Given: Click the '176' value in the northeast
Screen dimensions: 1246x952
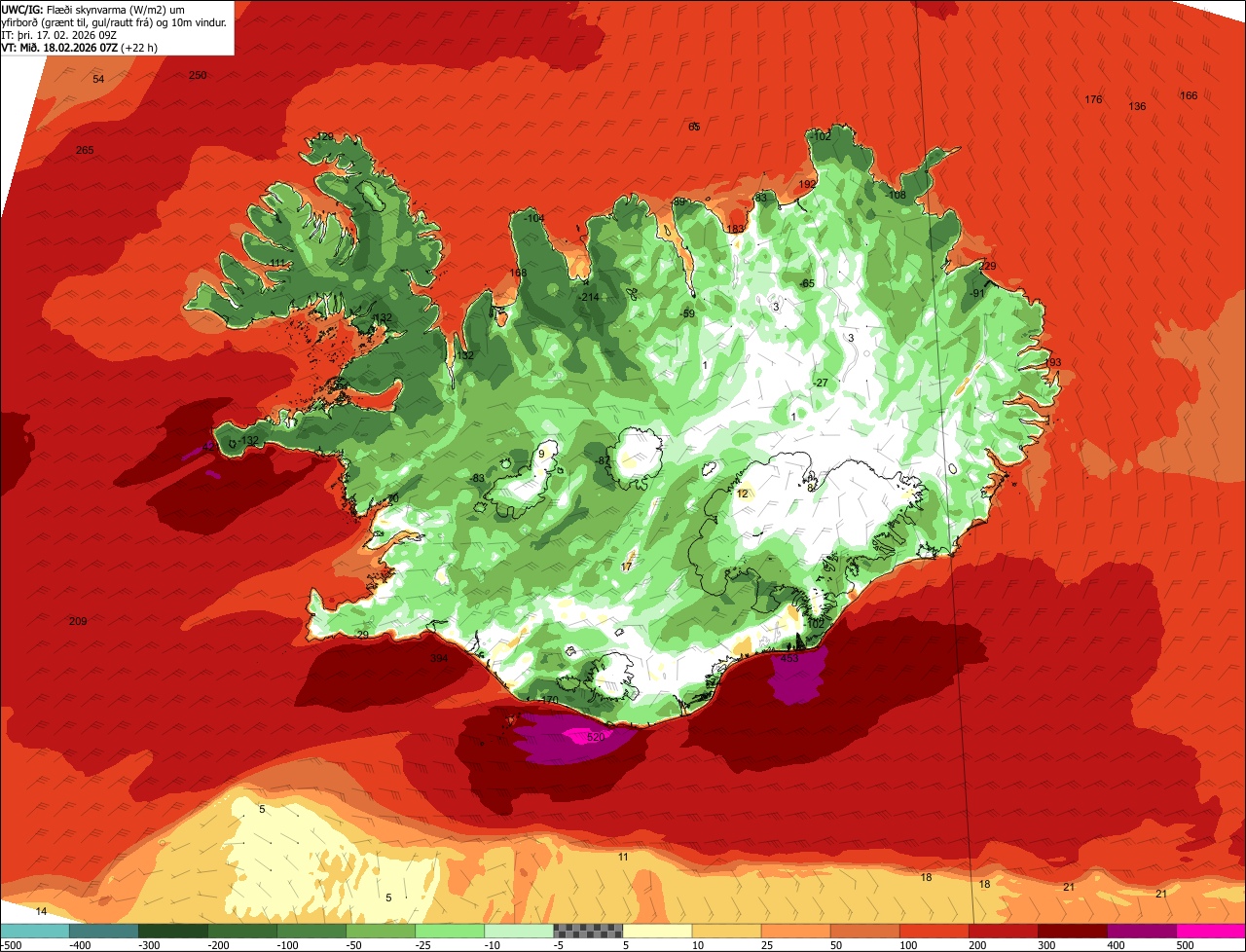Looking at the screenshot, I should (1093, 99).
